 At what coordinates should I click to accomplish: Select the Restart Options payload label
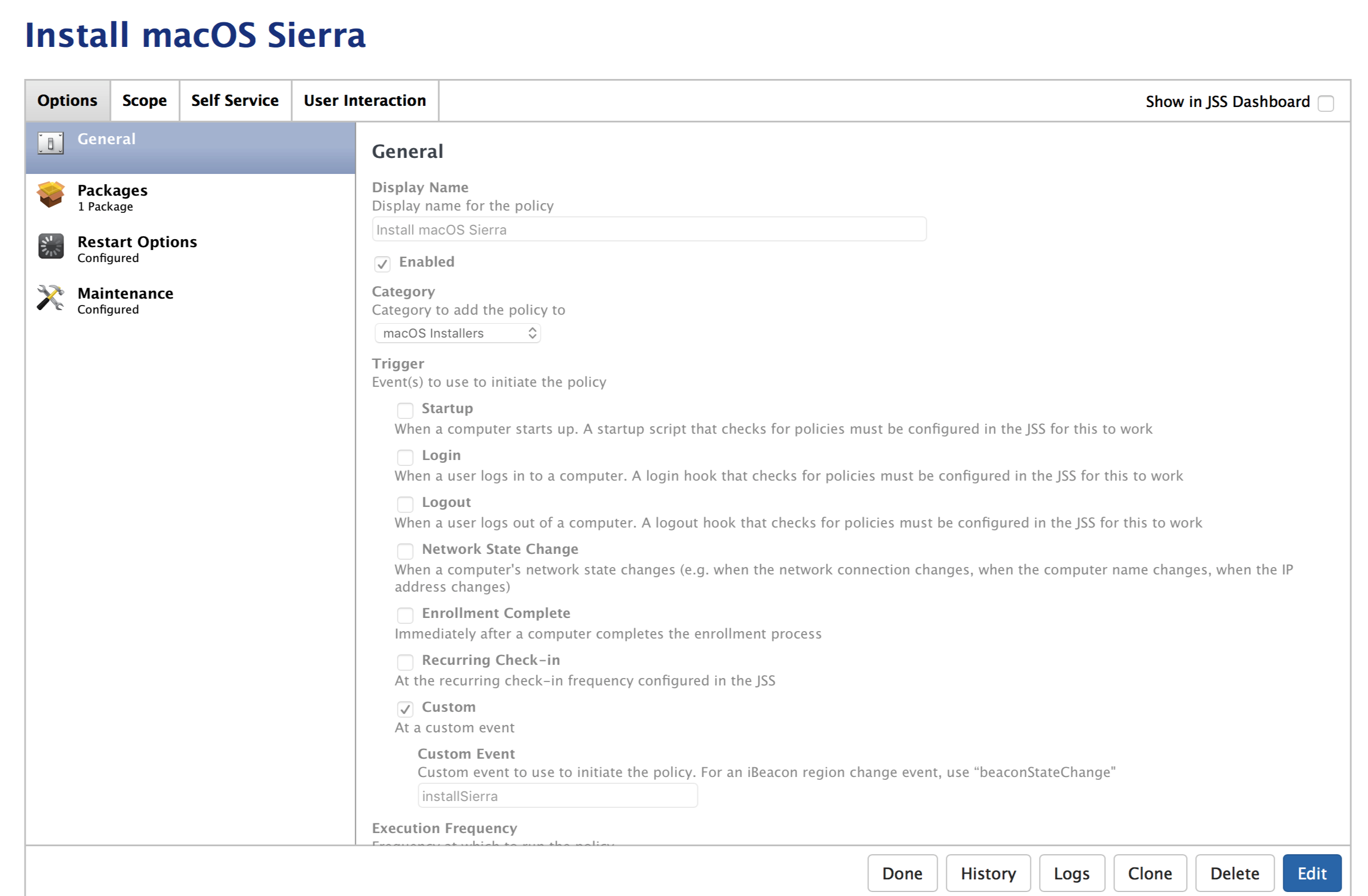click(137, 242)
